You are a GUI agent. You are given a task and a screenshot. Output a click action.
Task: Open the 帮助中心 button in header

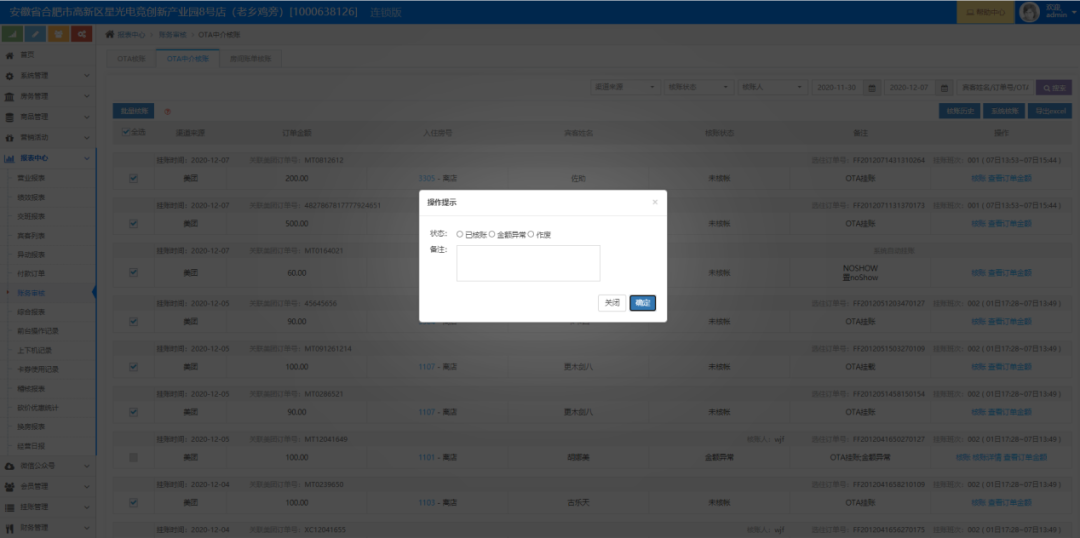(986, 12)
